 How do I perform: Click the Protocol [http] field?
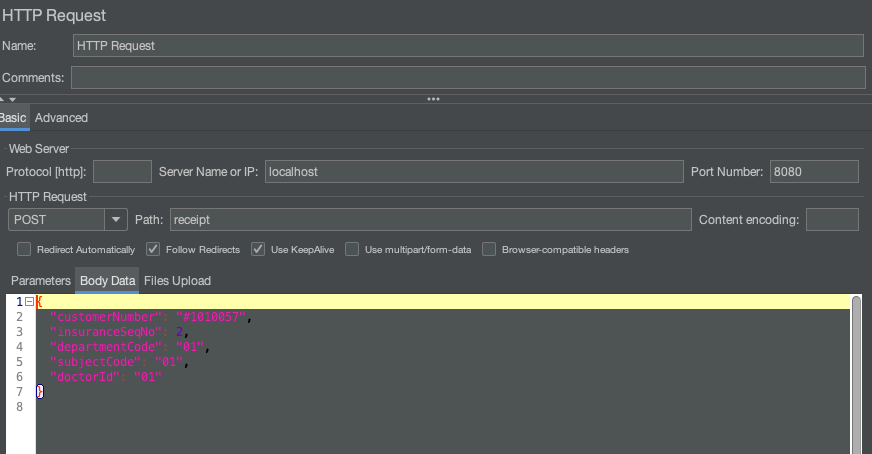[x=122, y=171]
